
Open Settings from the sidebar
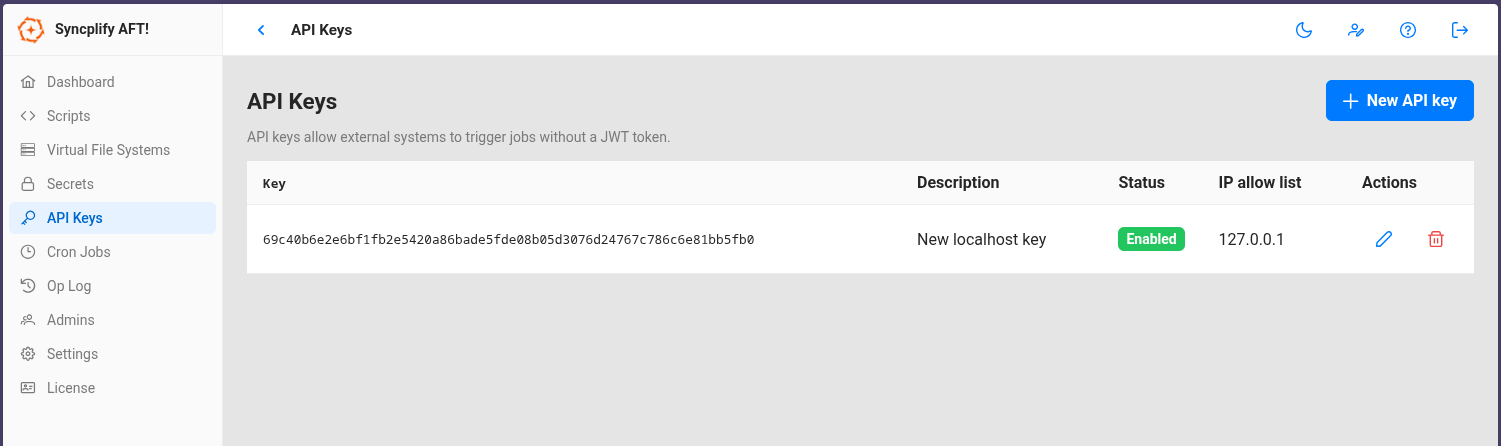(72, 354)
